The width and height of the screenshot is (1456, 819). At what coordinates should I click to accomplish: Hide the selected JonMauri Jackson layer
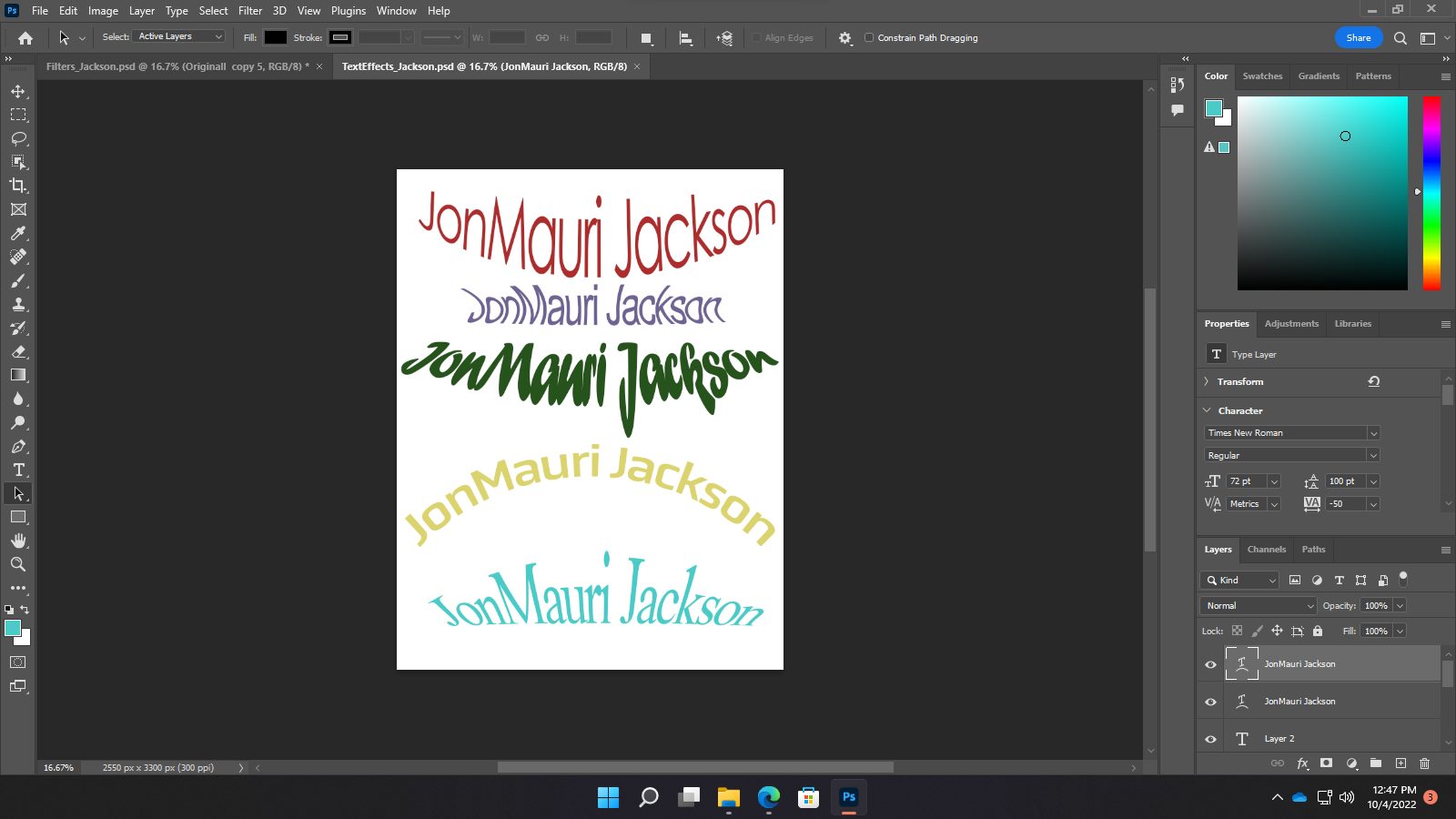click(x=1210, y=664)
